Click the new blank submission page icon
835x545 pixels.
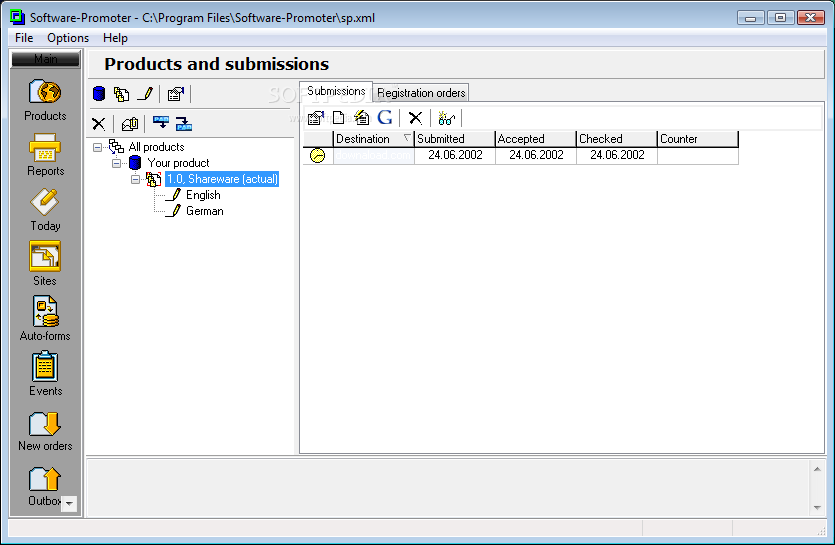click(338, 117)
